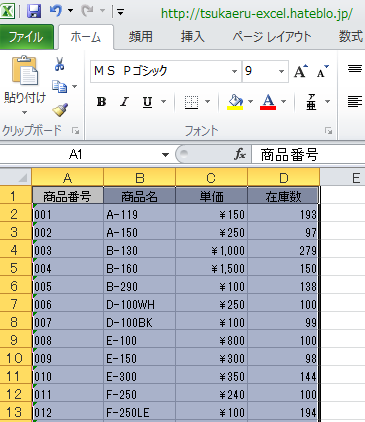This screenshot has height=422, width=365.
Task: Expand the font size dropdown list
Action: click(281, 71)
